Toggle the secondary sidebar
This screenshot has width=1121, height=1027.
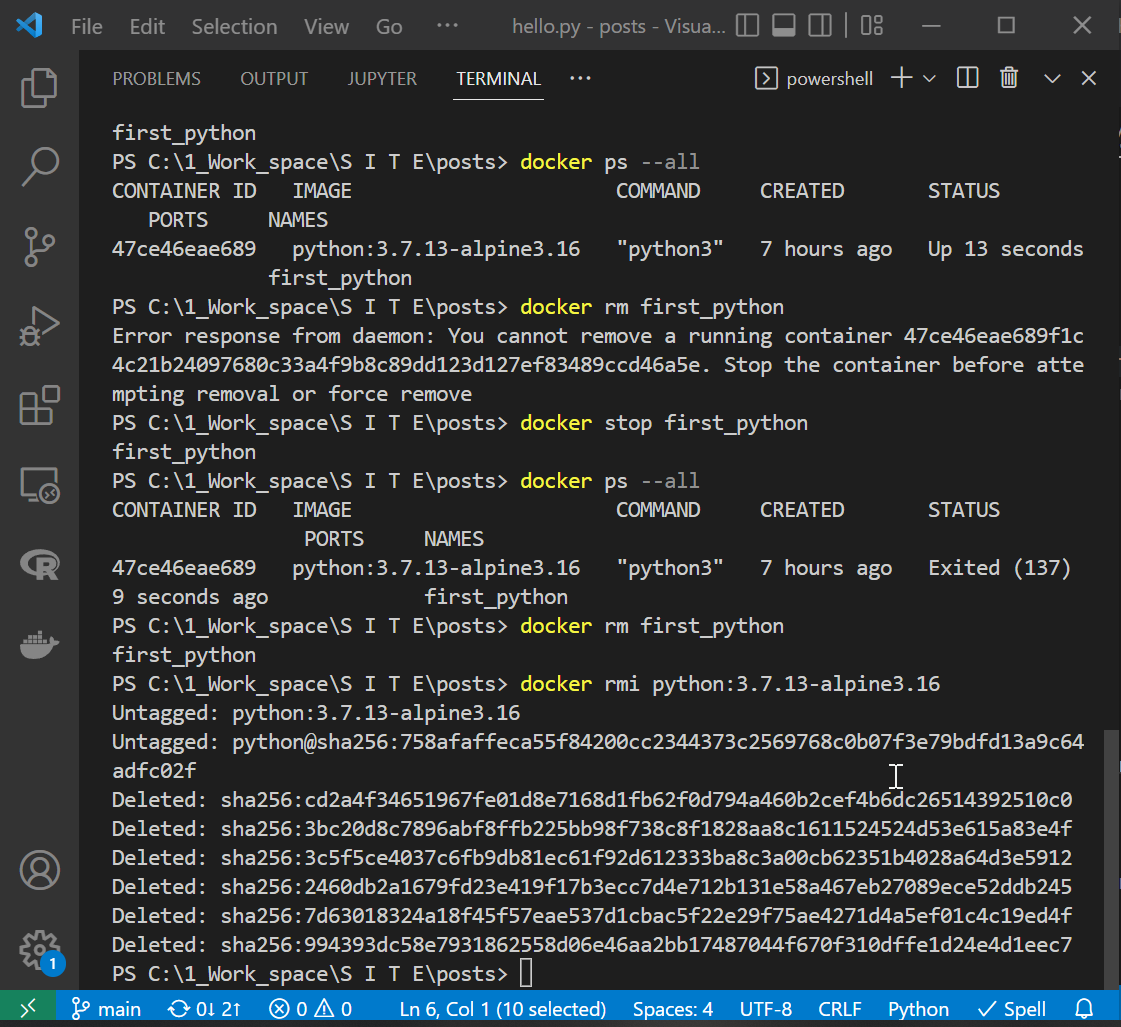pyautogui.click(x=819, y=26)
